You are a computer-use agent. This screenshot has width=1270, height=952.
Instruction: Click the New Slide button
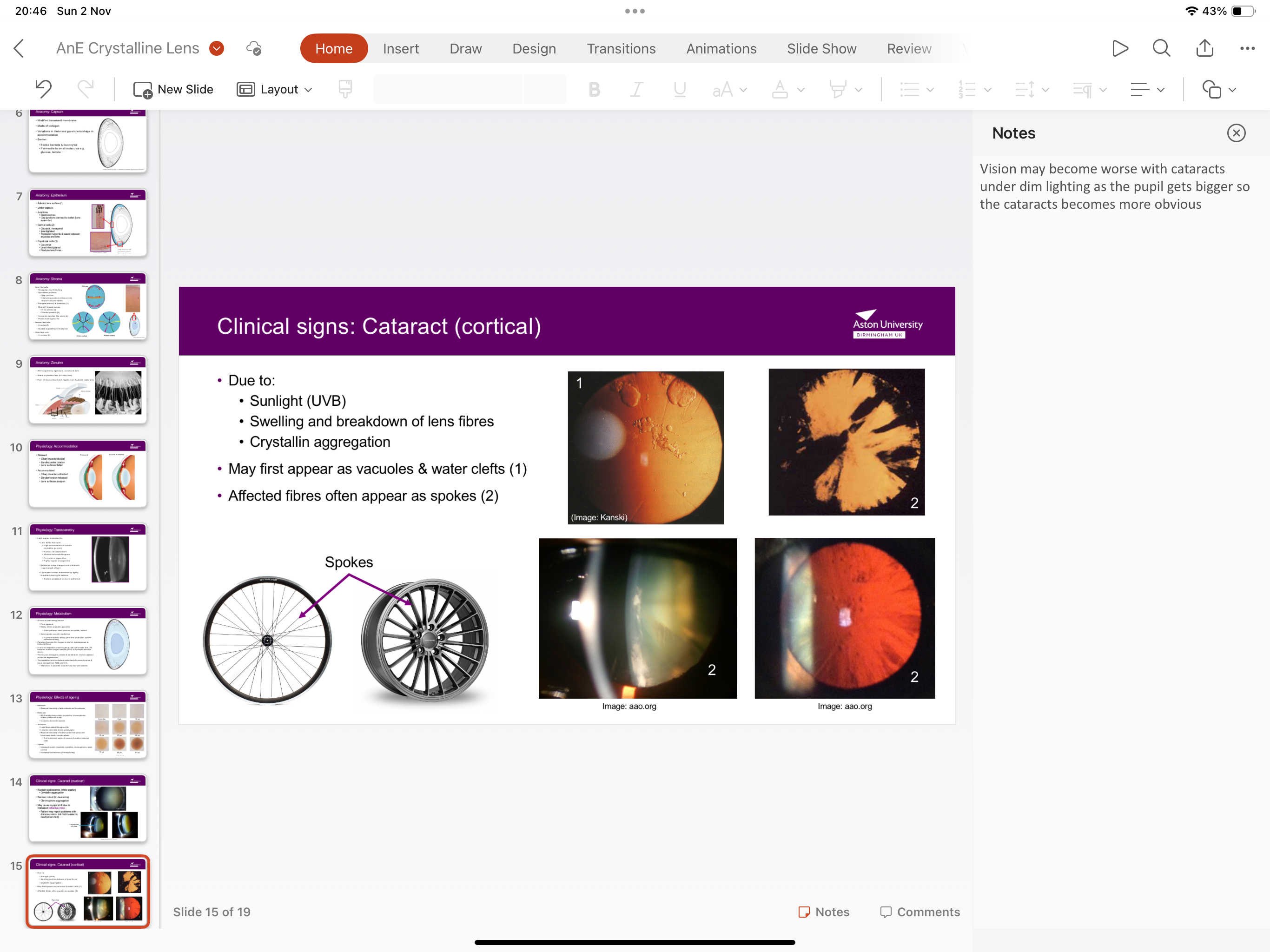coord(173,89)
